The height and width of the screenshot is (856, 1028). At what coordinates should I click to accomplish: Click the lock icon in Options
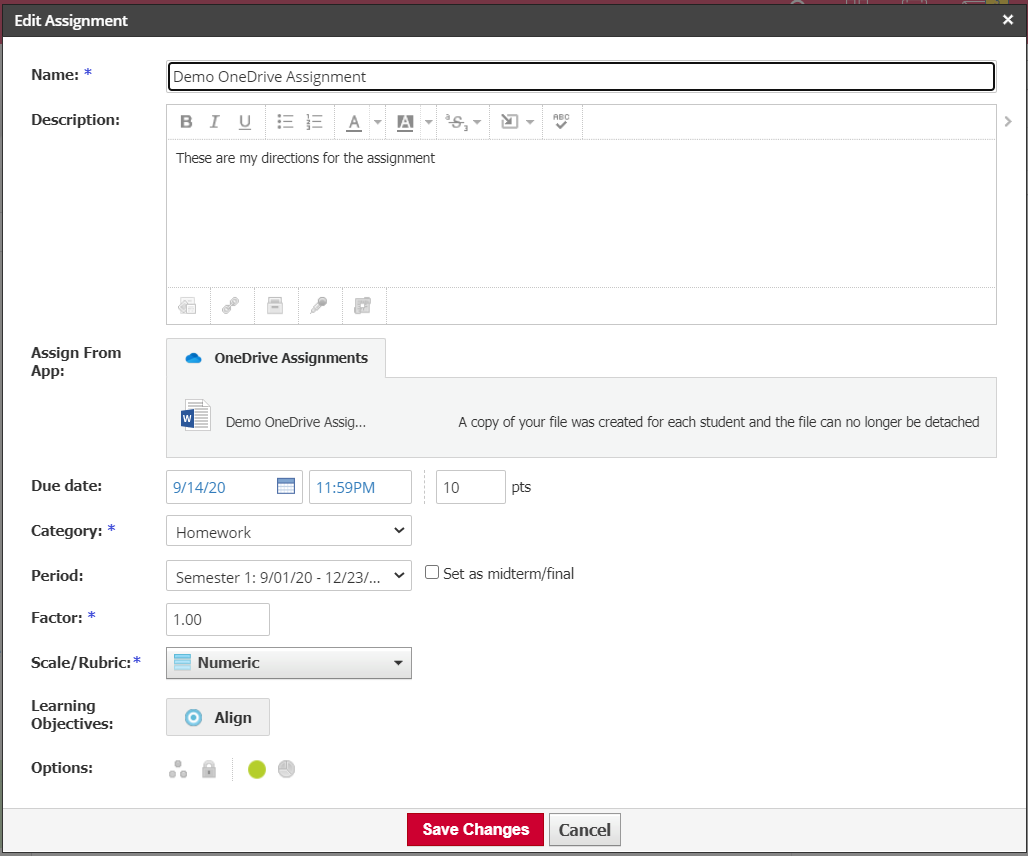click(x=209, y=769)
